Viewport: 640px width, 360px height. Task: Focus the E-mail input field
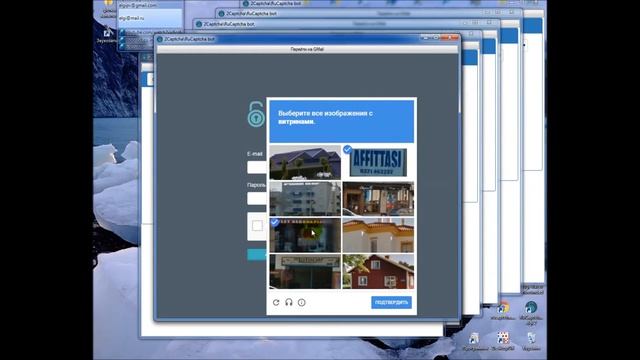pos(257,167)
